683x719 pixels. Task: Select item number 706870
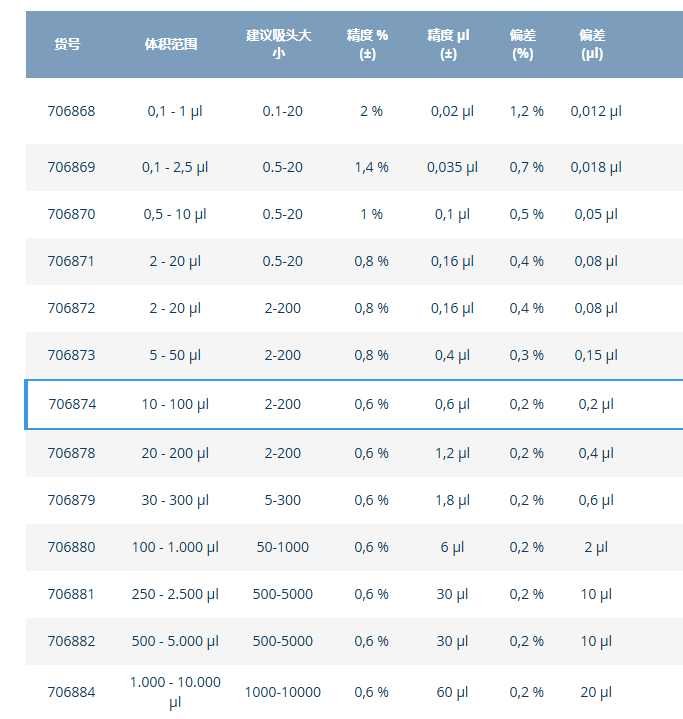point(72,214)
